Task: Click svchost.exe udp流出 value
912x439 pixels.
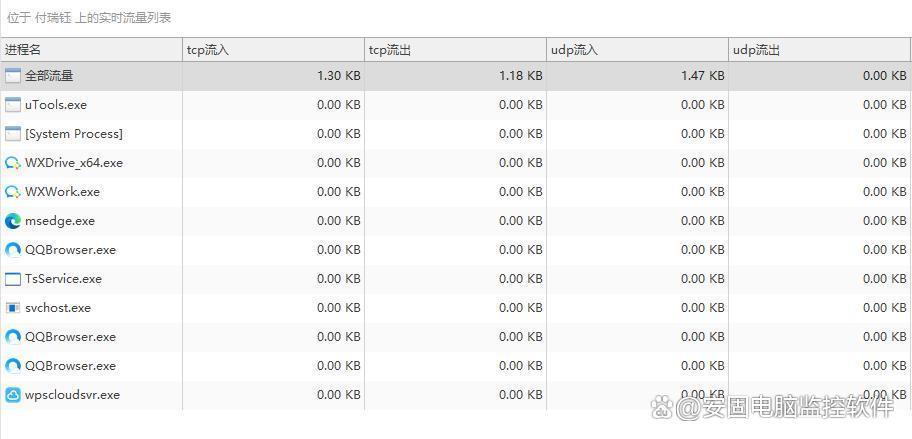Action: [x=885, y=308]
